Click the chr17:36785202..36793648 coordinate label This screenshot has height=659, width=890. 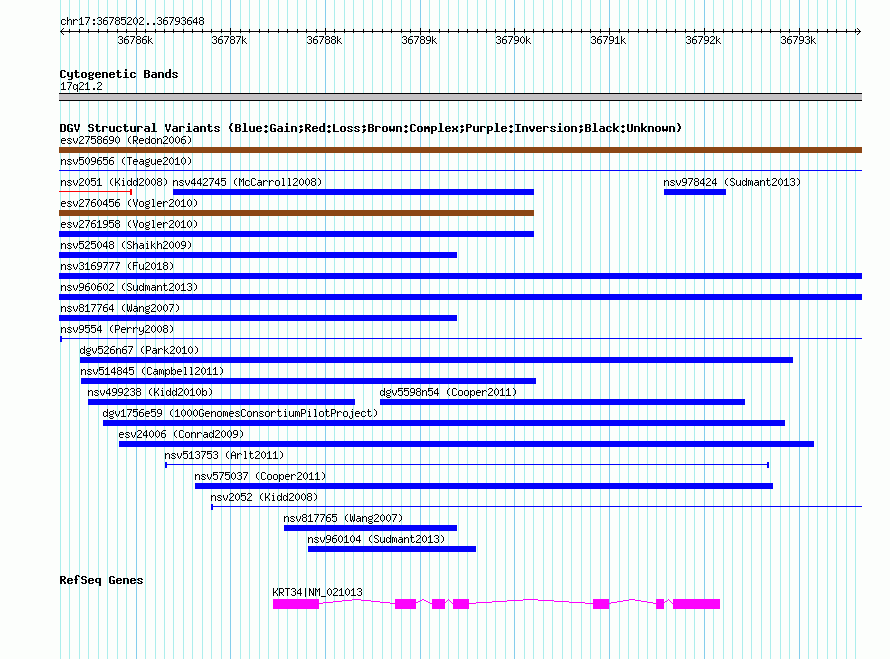[132, 22]
